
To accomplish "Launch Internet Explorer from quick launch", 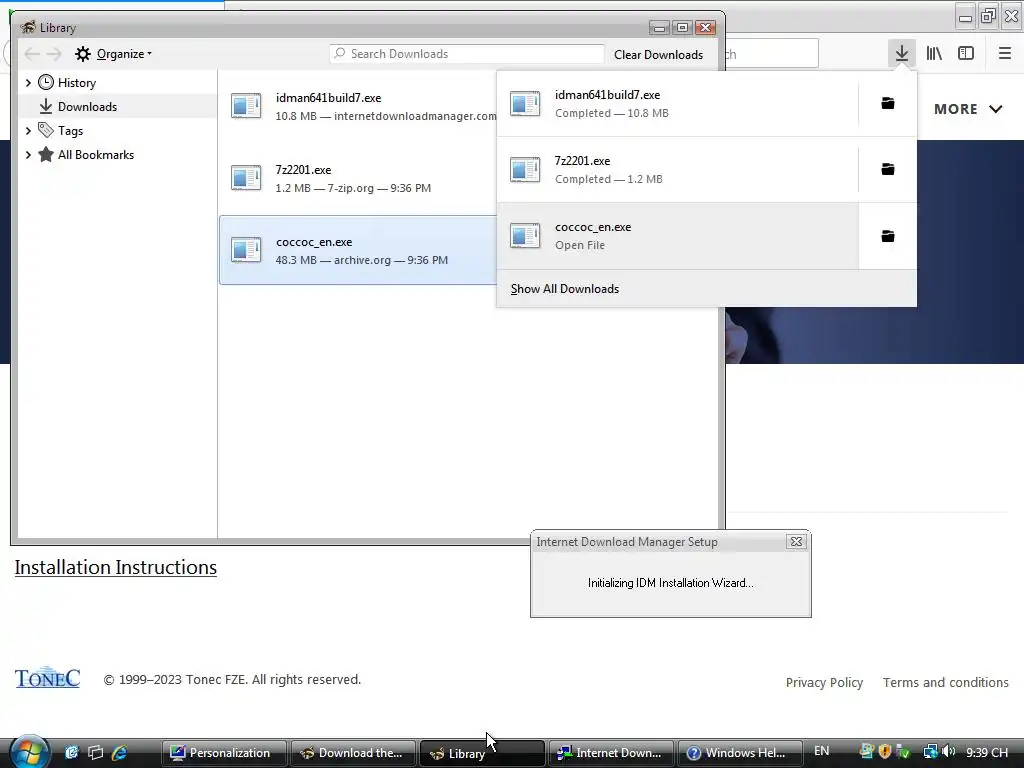I will (120, 752).
